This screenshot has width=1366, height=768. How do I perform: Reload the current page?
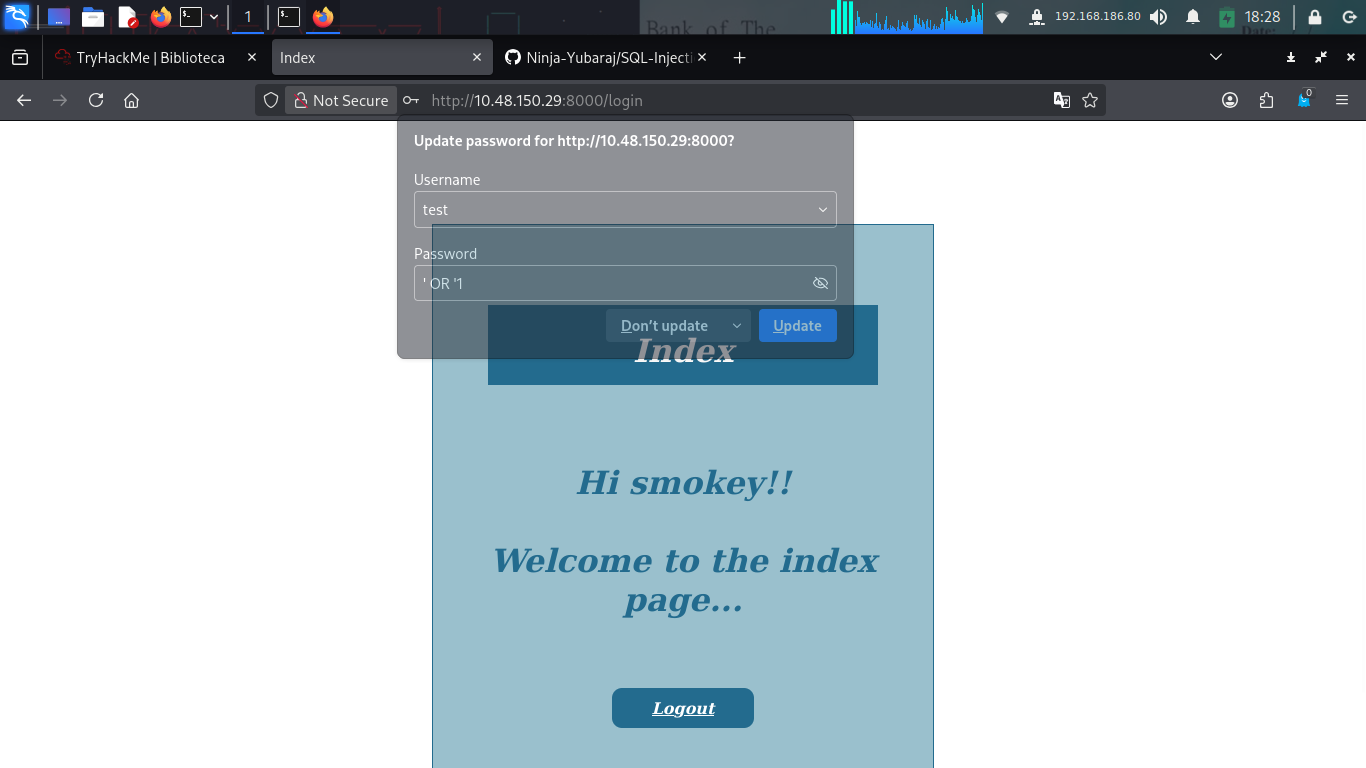point(96,100)
